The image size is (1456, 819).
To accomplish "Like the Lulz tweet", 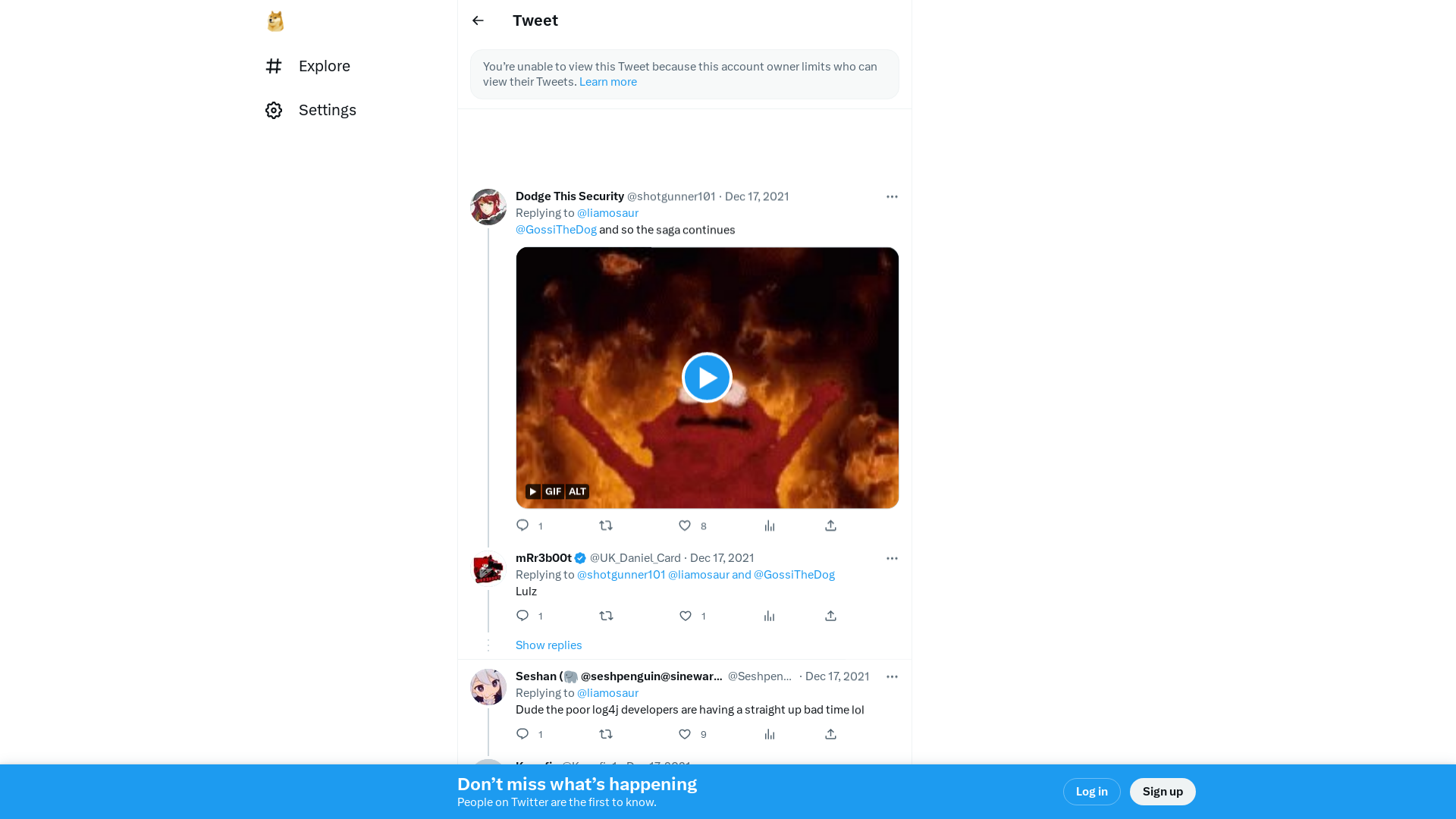I will click(x=685, y=616).
